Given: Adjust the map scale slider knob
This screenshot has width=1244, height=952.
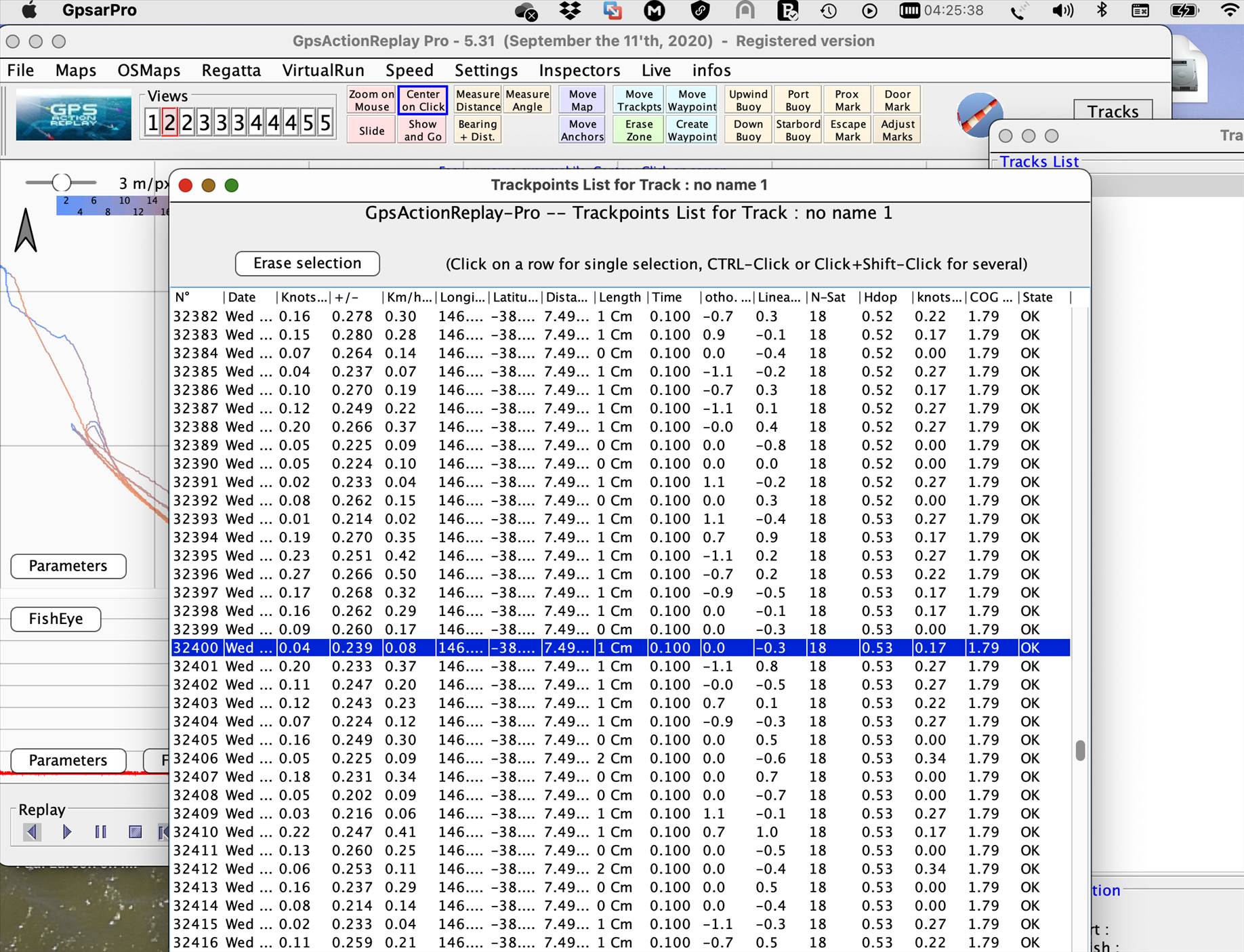Looking at the screenshot, I should click(x=62, y=182).
